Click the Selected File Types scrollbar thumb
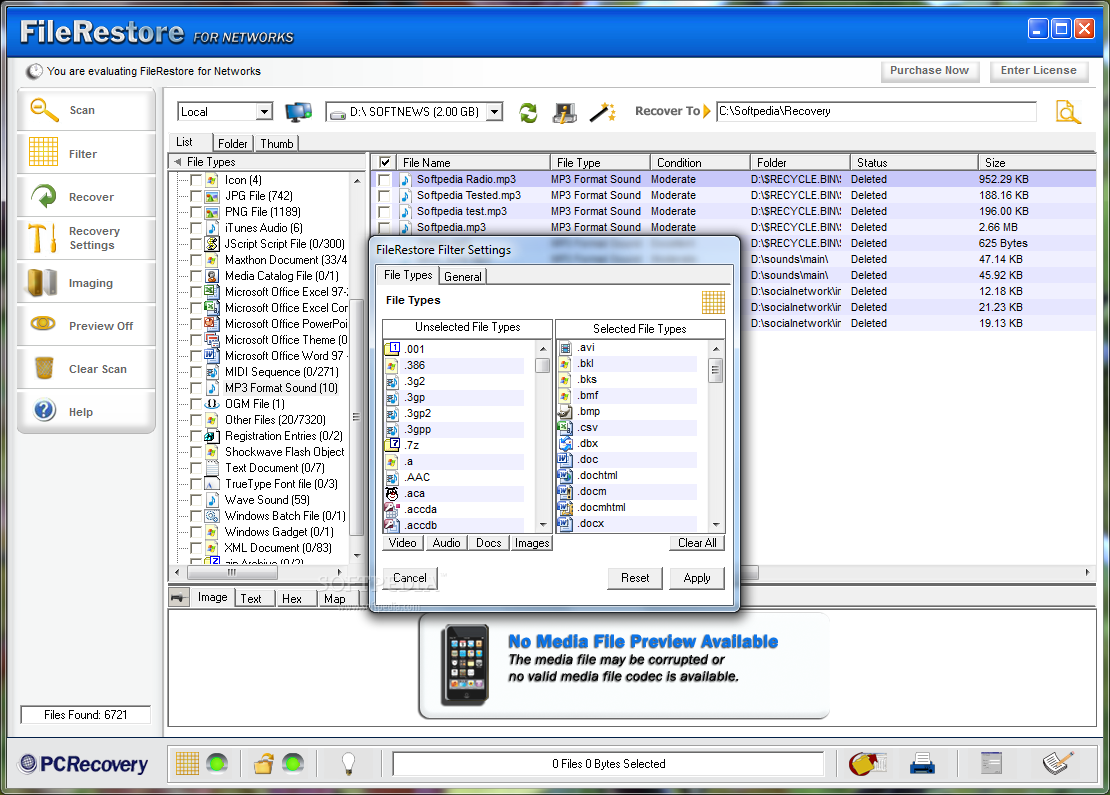This screenshot has width=1110, height=795. pos(716,370)
